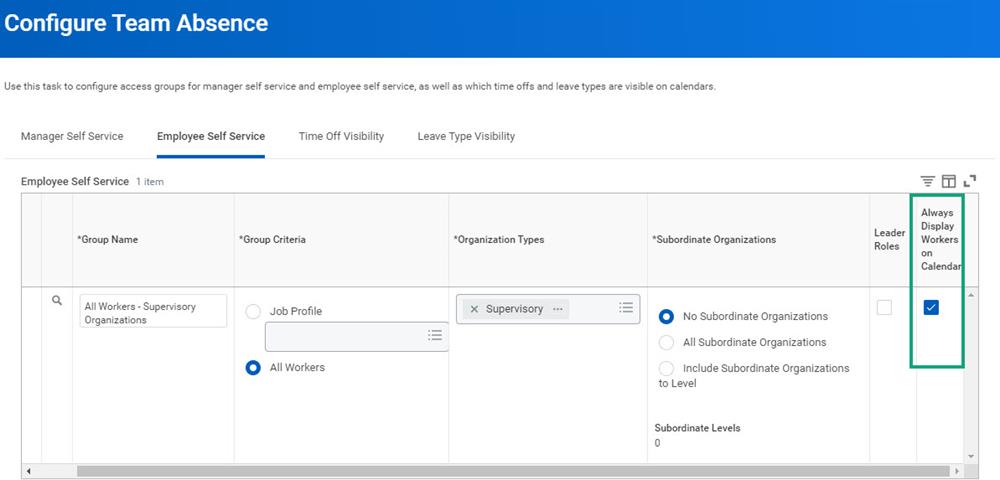
Task: Choose All Subordinate Organizations option
Action: coord(666,342)
